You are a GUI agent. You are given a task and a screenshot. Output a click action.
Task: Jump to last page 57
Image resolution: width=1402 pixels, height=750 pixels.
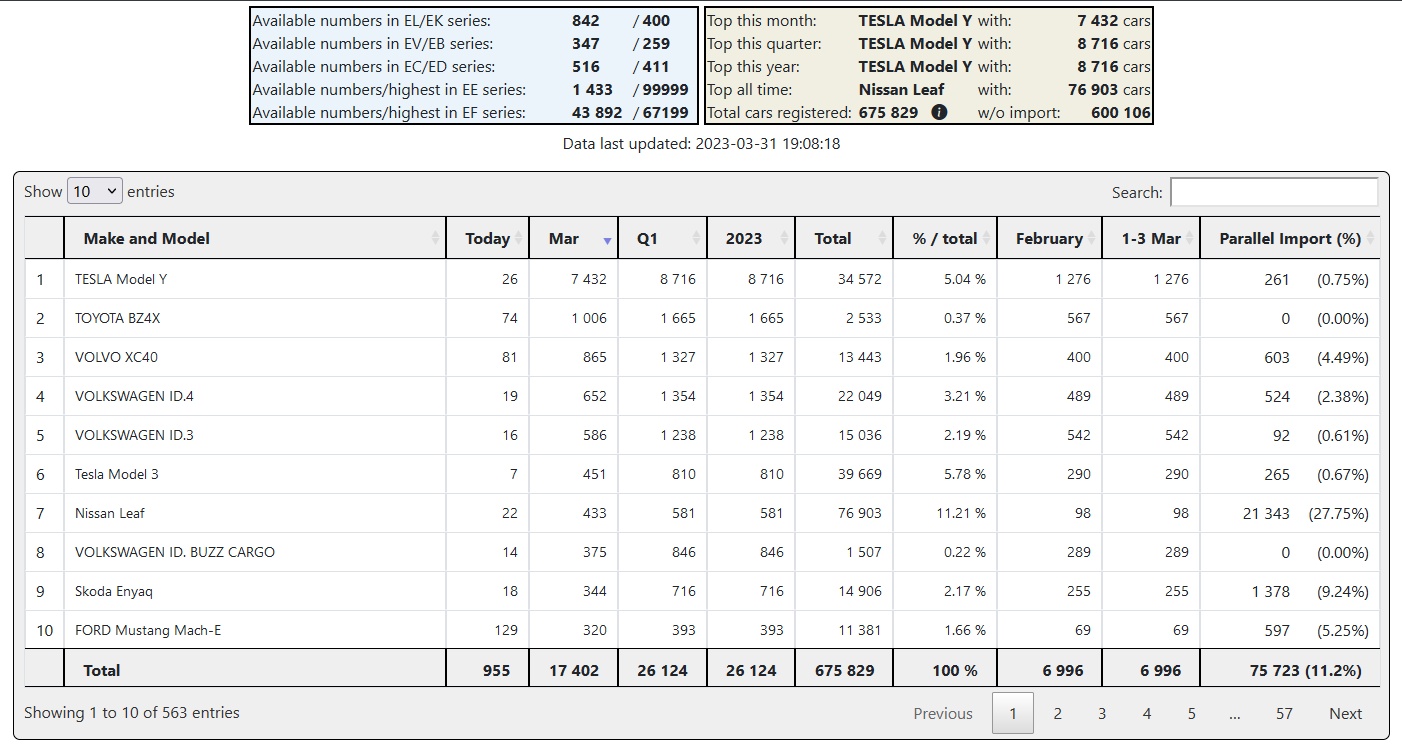[1284, 713]
